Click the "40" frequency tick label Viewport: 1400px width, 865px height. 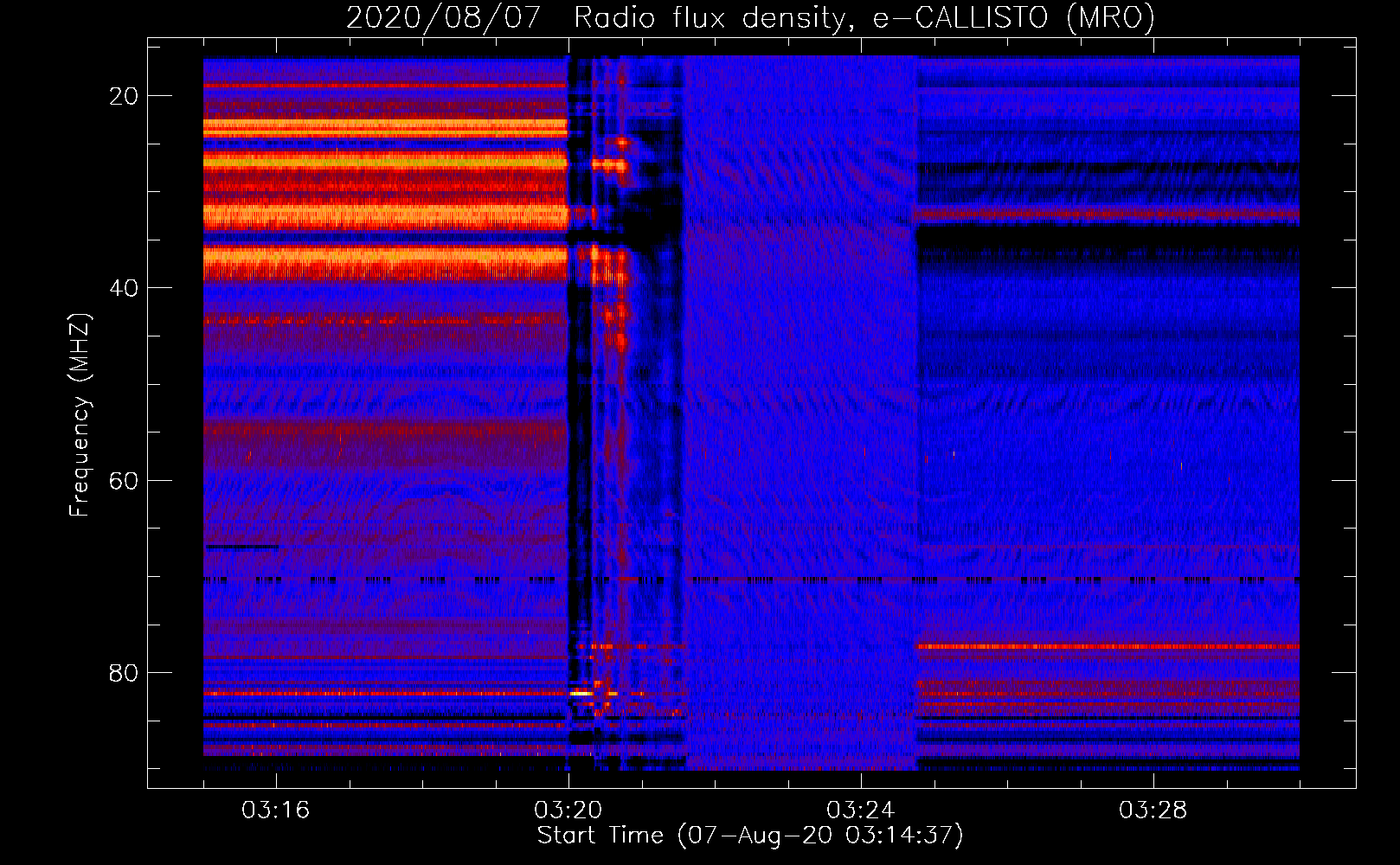(124, 288)
